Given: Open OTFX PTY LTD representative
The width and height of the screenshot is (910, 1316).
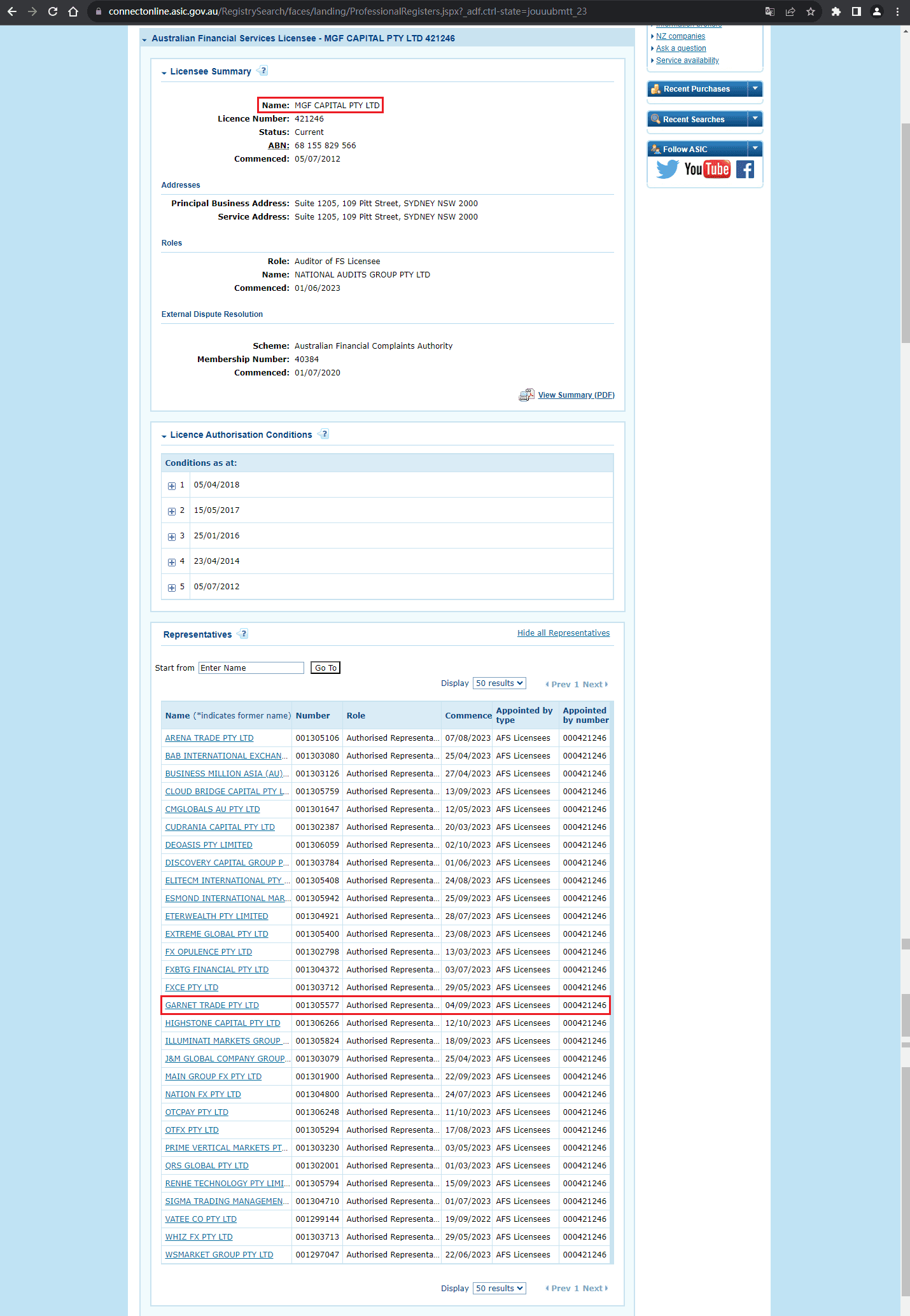Looking at the screenshot, I should click(192, 1130).
